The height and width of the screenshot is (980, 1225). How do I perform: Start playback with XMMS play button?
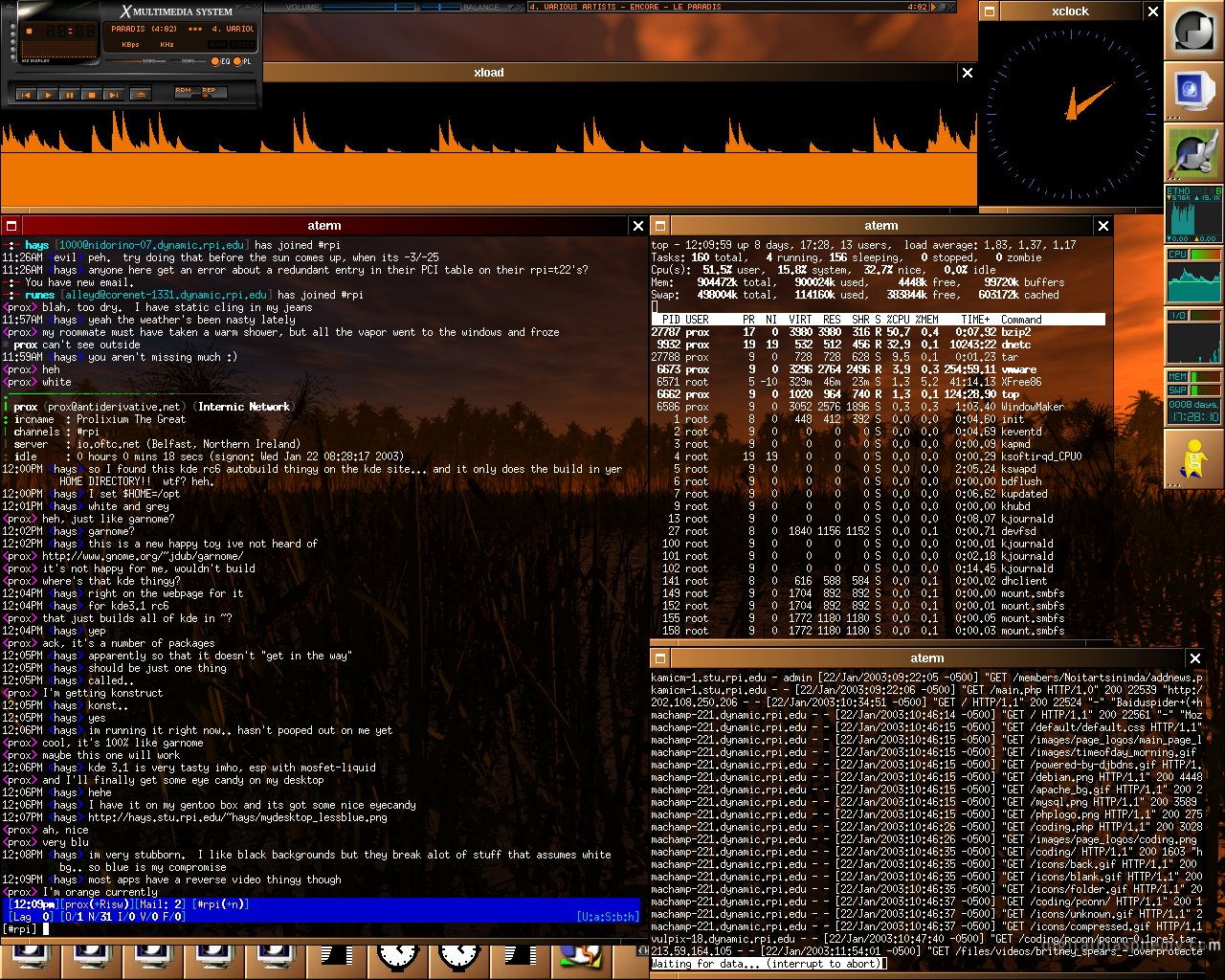click(x=48, y=95)
